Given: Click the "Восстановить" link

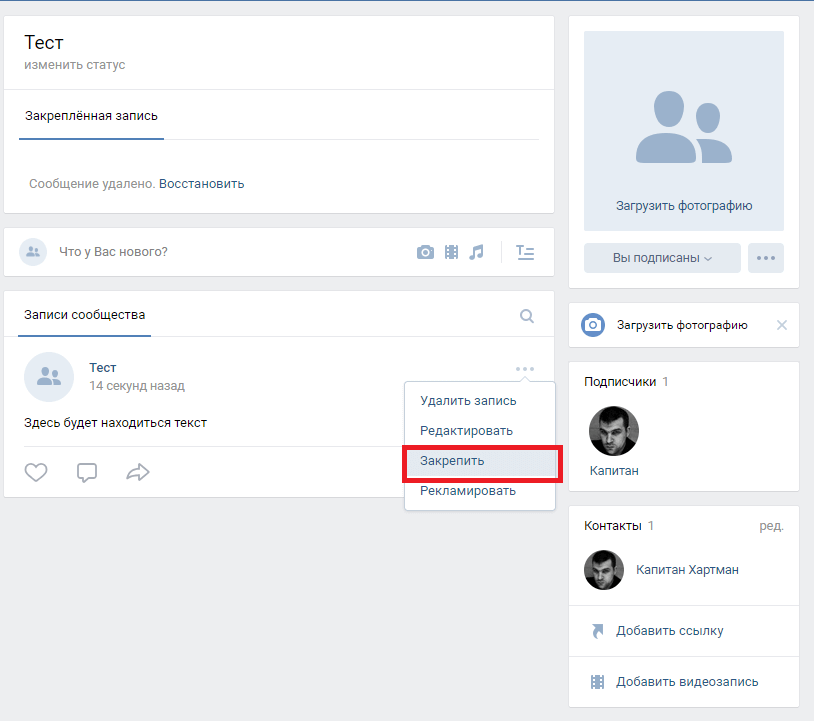Looking at the screenshot, I should tap(201, 184).
